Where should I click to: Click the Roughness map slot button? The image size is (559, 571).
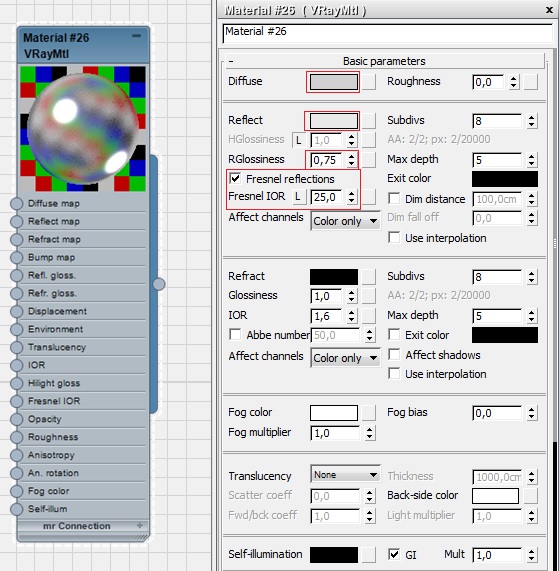pyautogui.click(x=531, y=82)
